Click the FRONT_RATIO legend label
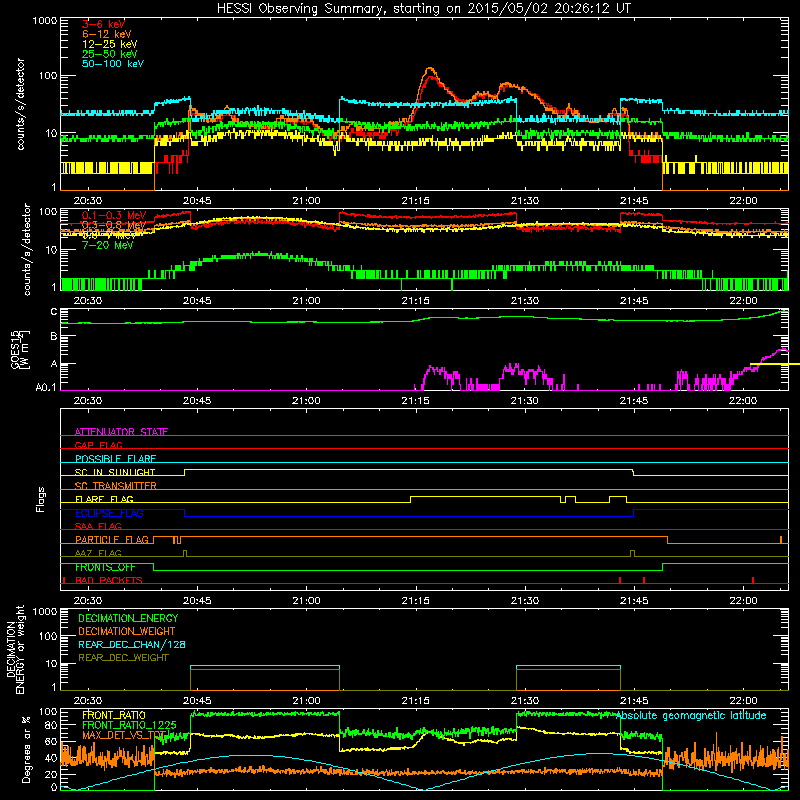This screenshot has height=800, width=800. point(114,715)
